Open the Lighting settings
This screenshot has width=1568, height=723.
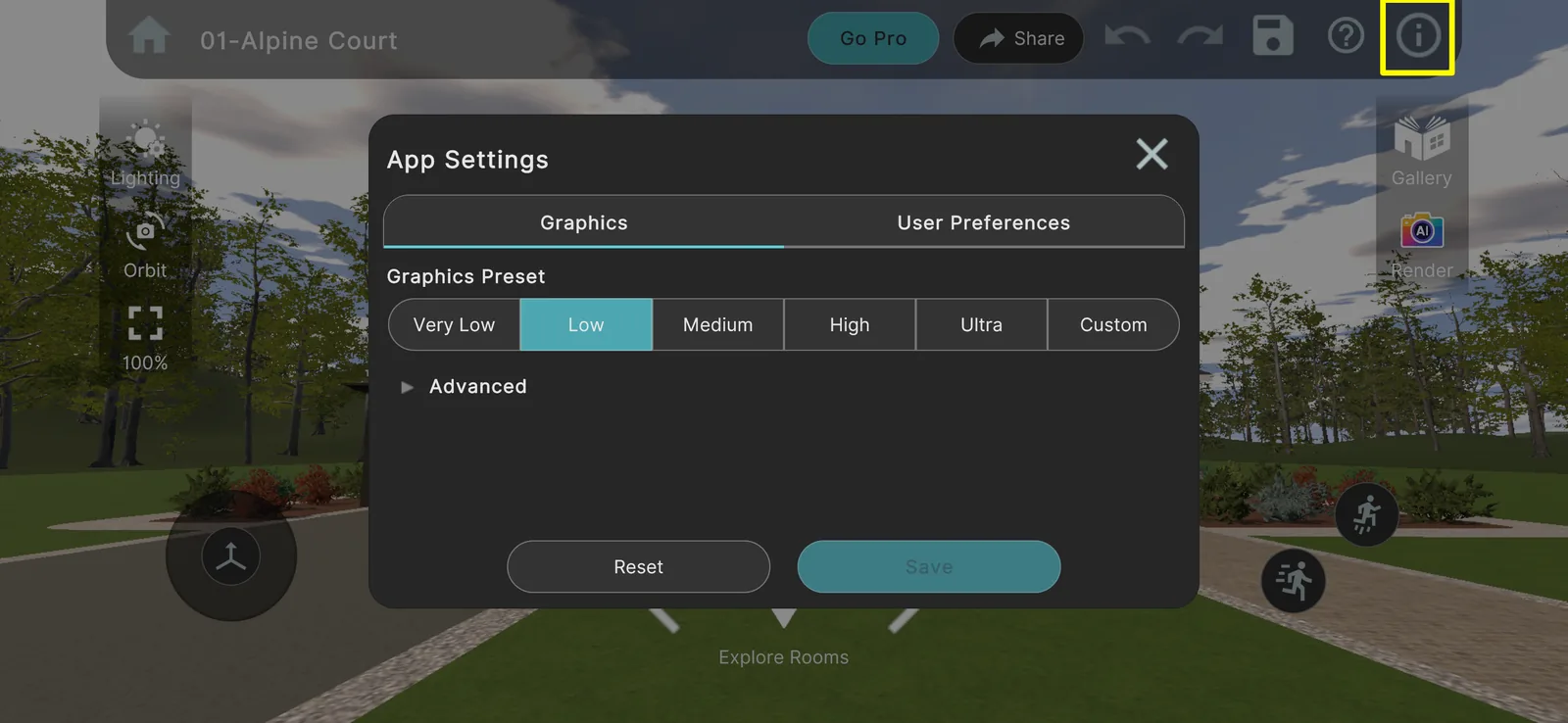point(145,154)
